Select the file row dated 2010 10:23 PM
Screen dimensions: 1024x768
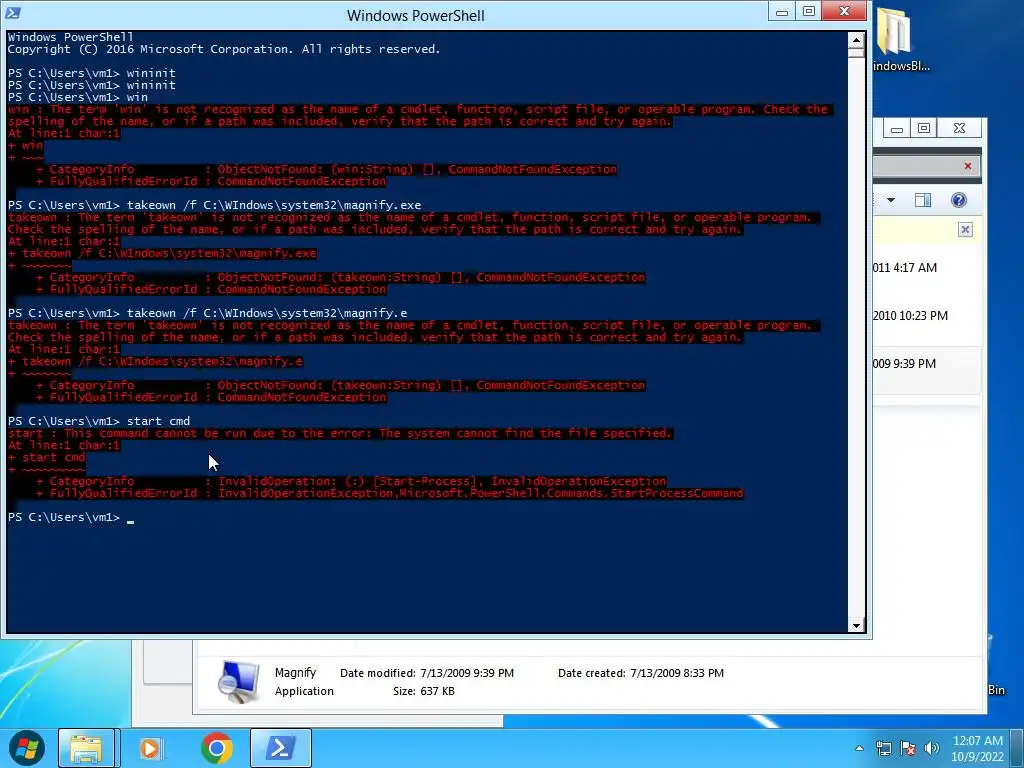927,315
